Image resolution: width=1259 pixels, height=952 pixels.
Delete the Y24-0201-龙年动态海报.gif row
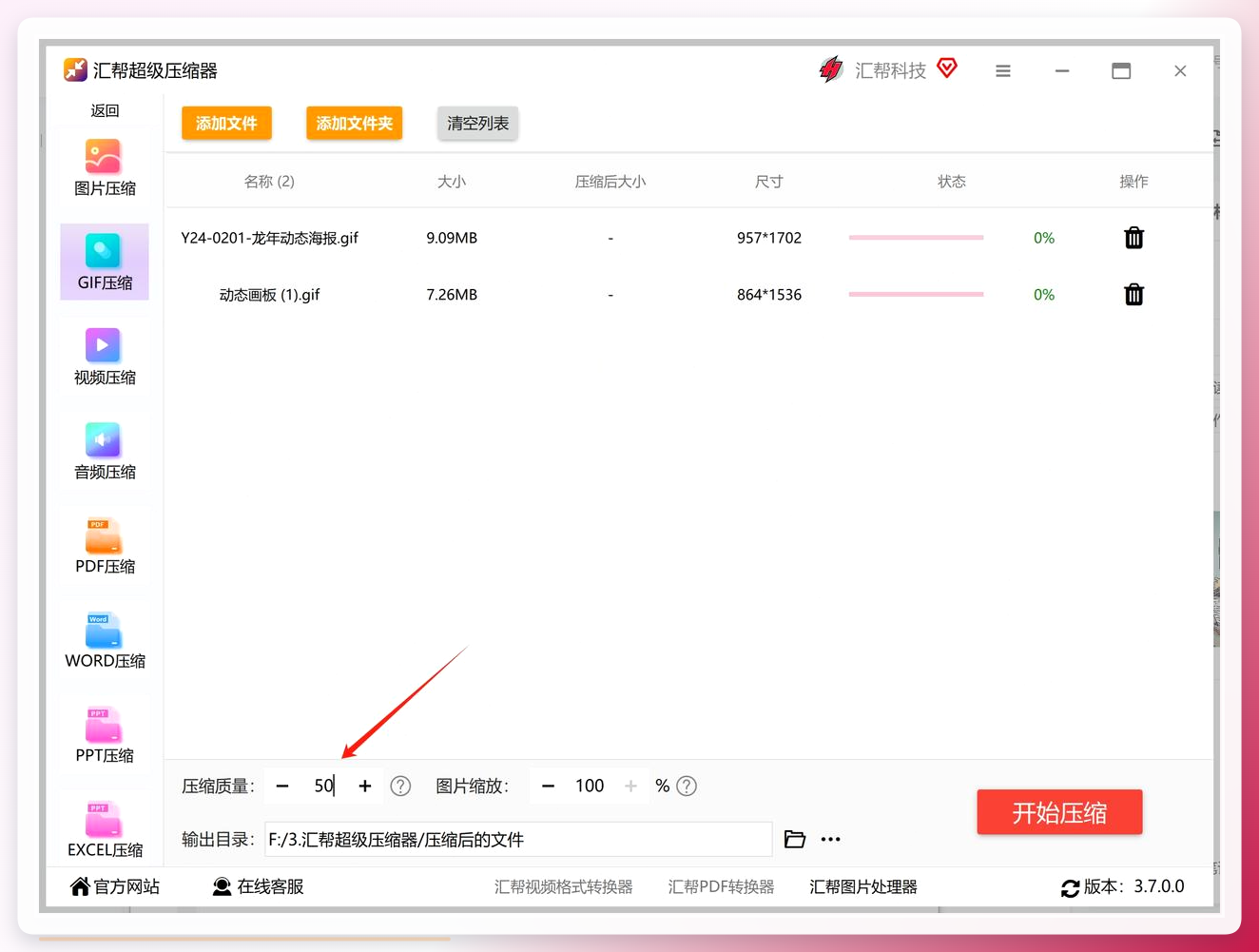click(x=1133, y=238)
